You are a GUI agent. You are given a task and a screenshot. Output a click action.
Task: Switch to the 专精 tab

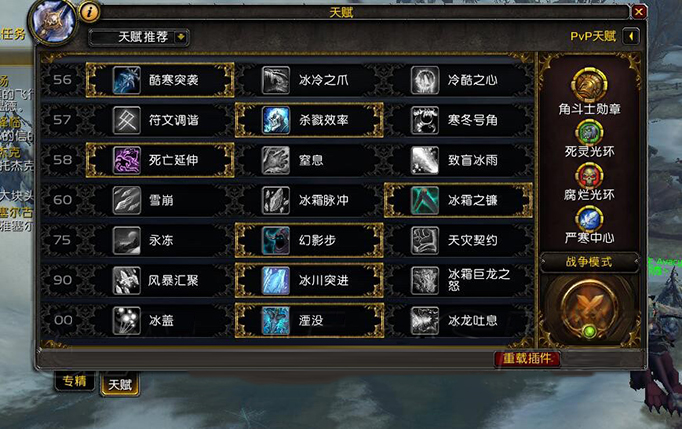tap(75, 381)
